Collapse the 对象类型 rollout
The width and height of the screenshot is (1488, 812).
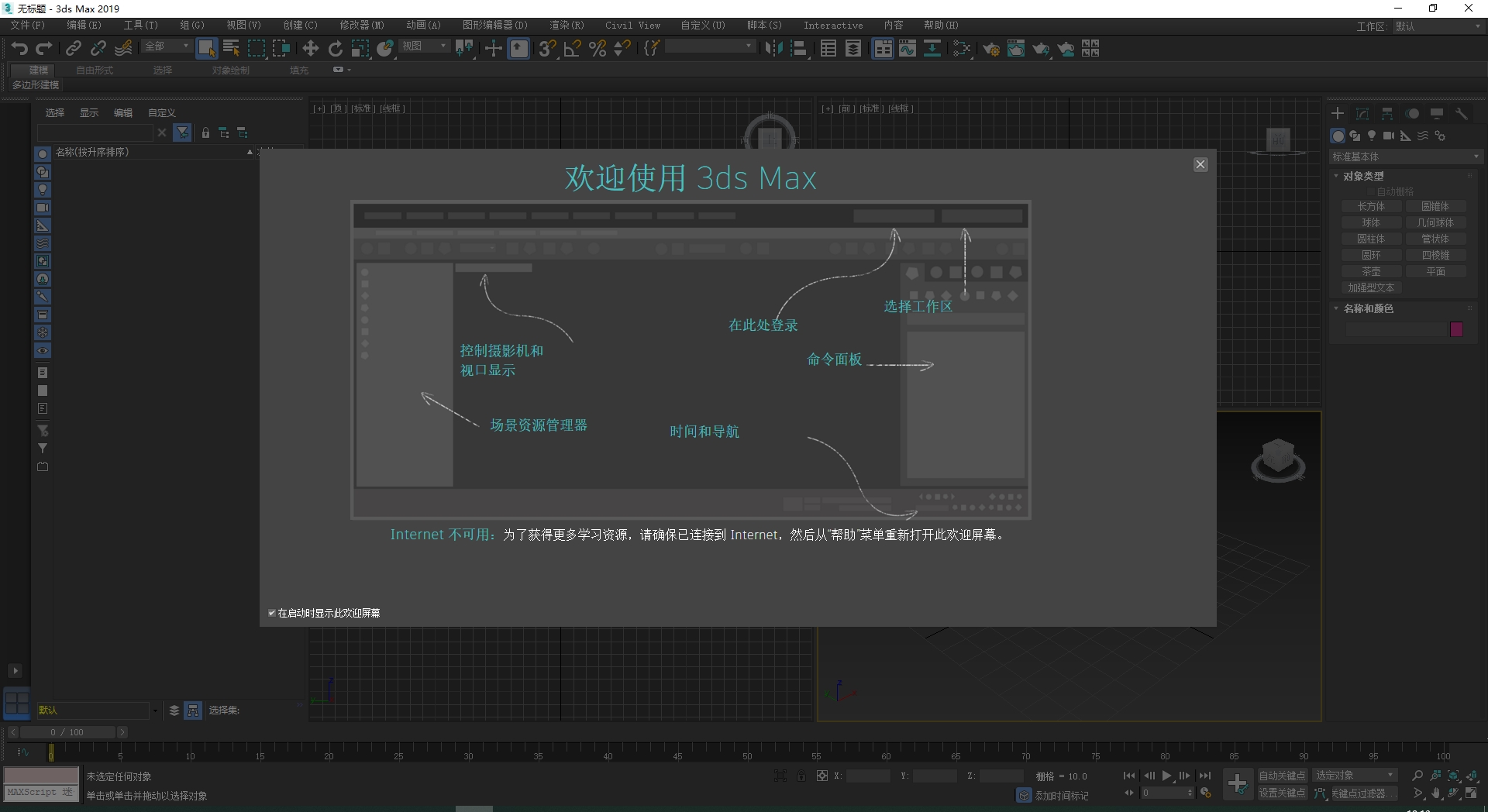[x=1363, y=176]
